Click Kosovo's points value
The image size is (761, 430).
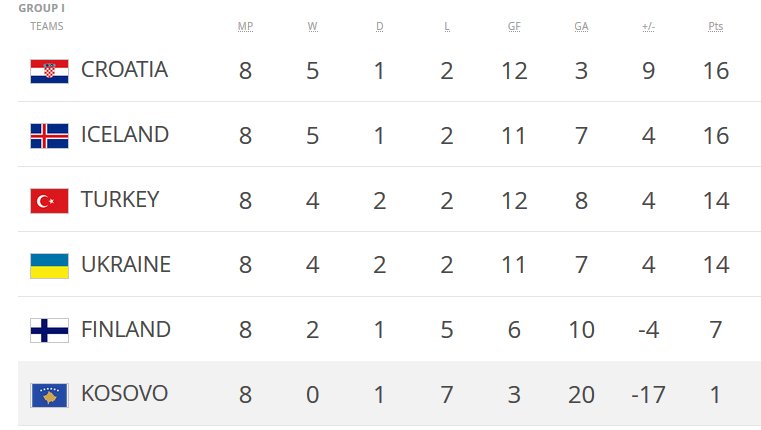point(716,394)
